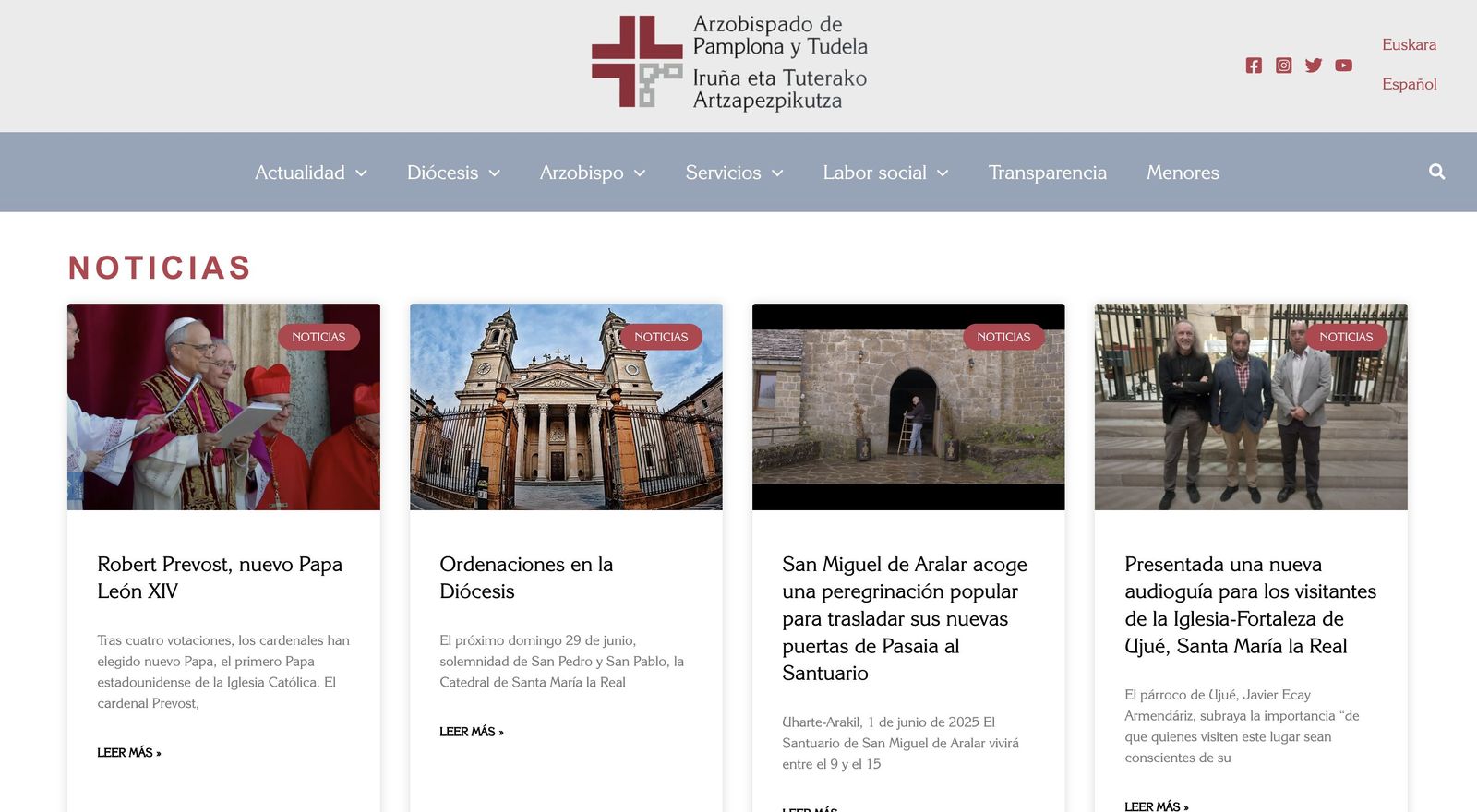The image size is (1477, 812).
Task: Open the YouTube social icon
Action: (x=1343, y=66)
